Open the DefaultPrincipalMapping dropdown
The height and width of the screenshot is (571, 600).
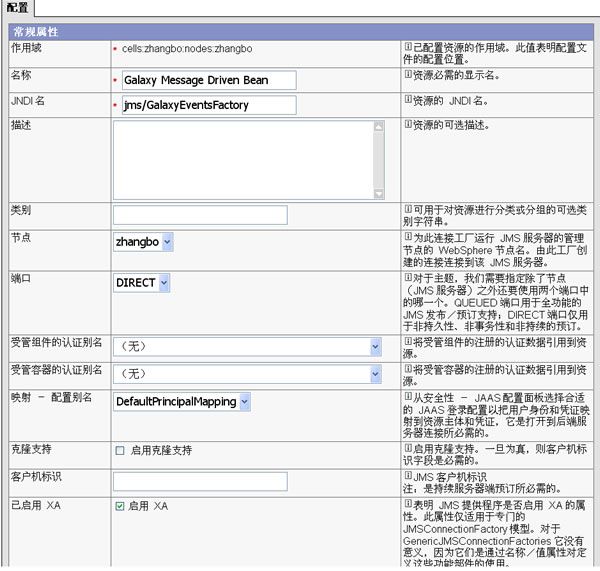tap(182, 401)
